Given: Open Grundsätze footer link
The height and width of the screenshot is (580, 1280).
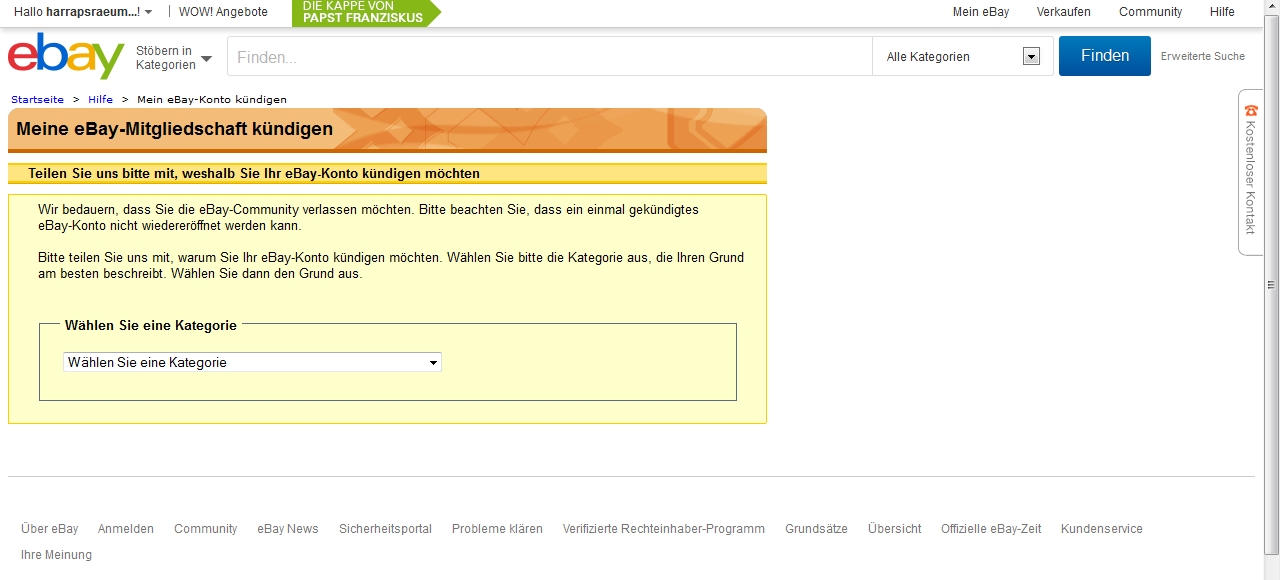Looking at the screenshot, I should pos(816,529).
